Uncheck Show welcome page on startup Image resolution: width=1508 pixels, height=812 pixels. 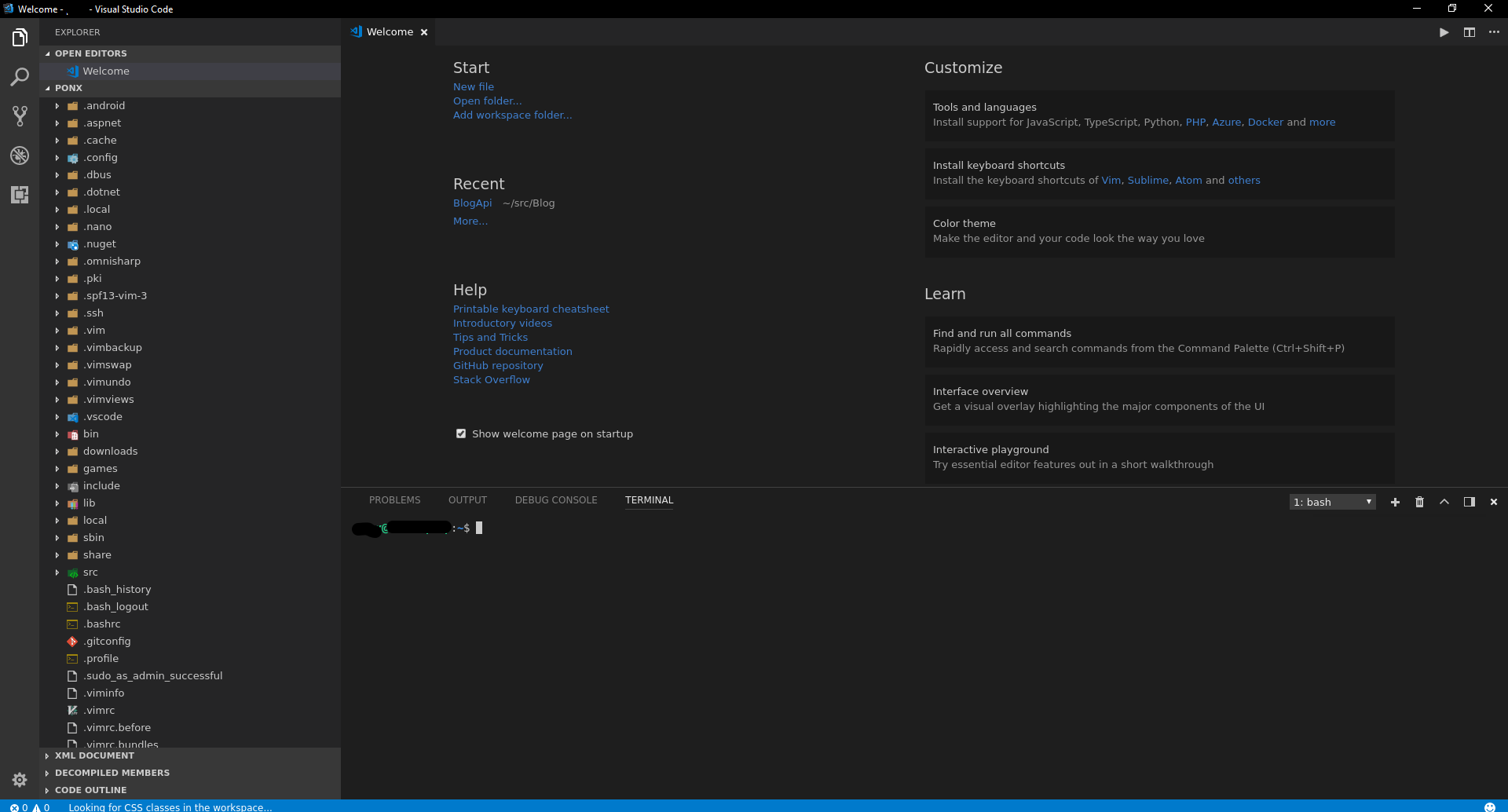coord(462,433)
